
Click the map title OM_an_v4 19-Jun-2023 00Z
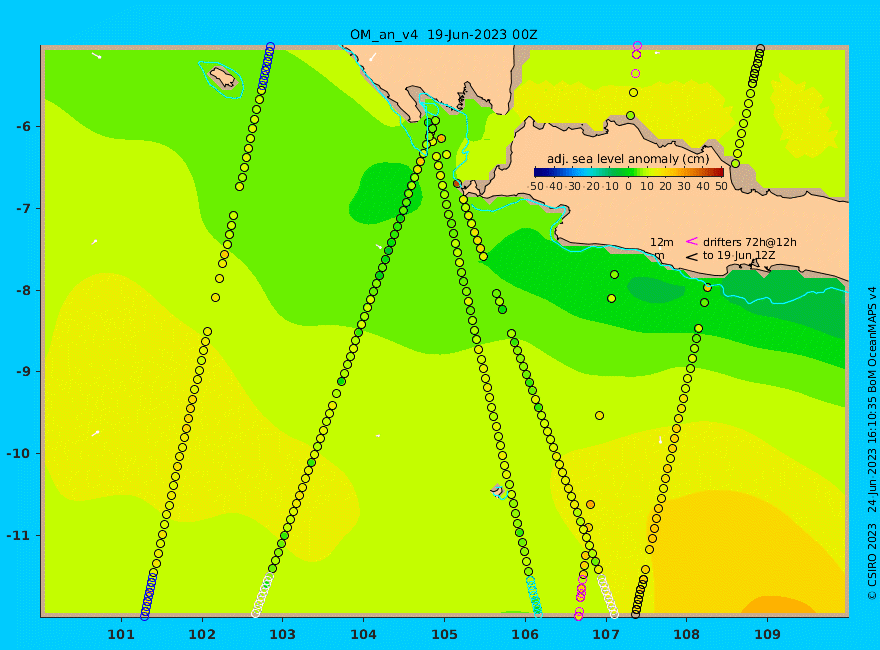tap(443, 35)
